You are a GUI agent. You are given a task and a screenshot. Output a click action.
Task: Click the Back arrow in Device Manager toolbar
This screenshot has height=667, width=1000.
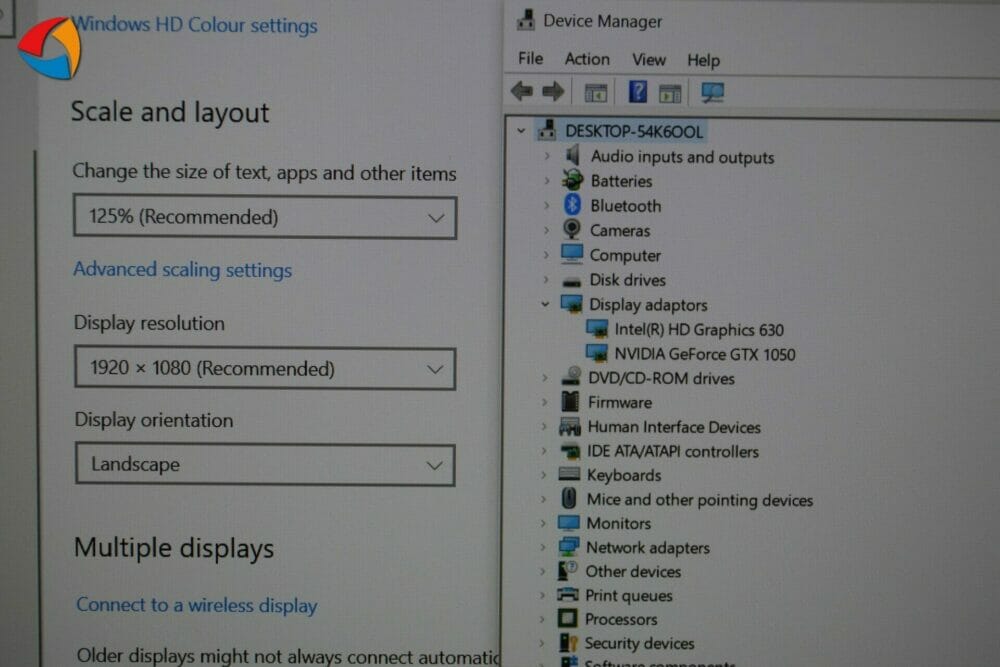(x=522, y=92)
